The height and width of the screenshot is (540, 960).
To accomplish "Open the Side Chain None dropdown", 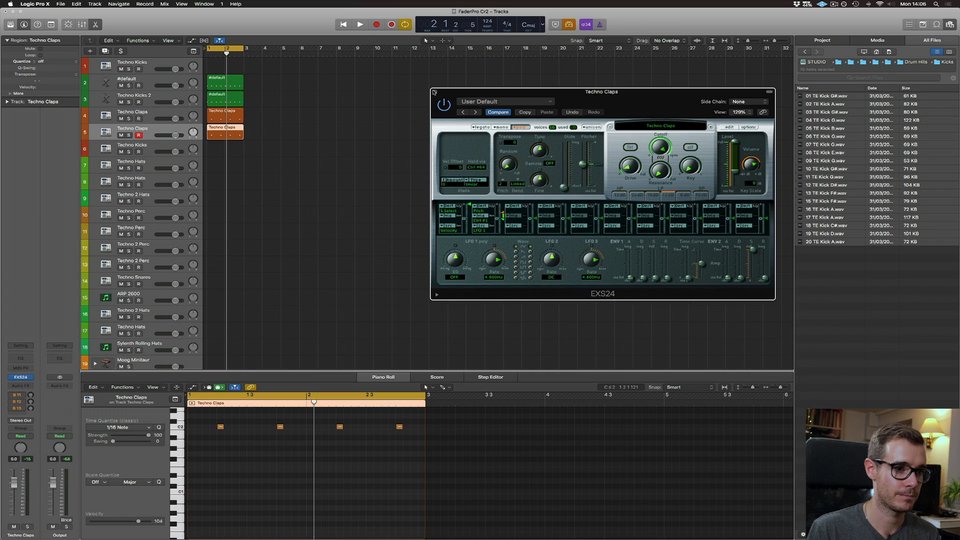I will coord(749,102).
